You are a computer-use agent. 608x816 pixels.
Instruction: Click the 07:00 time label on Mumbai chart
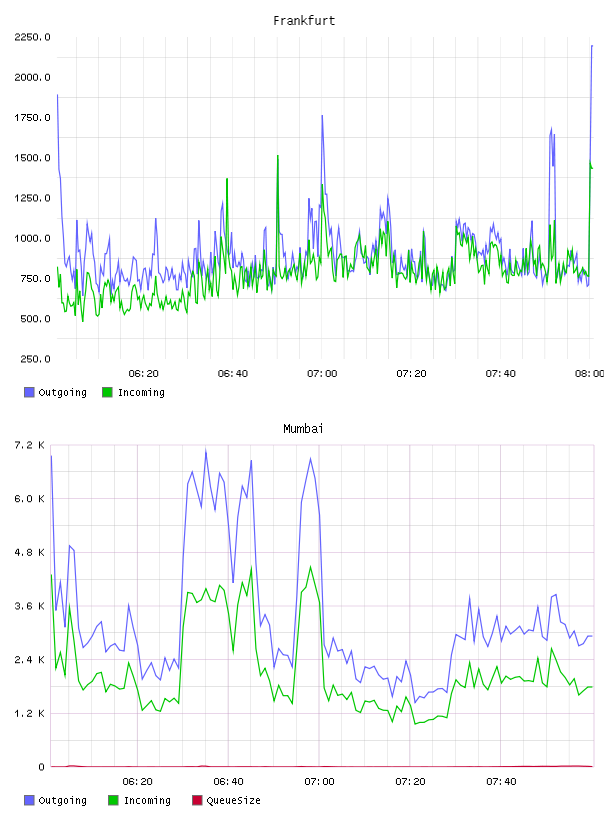pyautogui.click(x=320, y=782)
